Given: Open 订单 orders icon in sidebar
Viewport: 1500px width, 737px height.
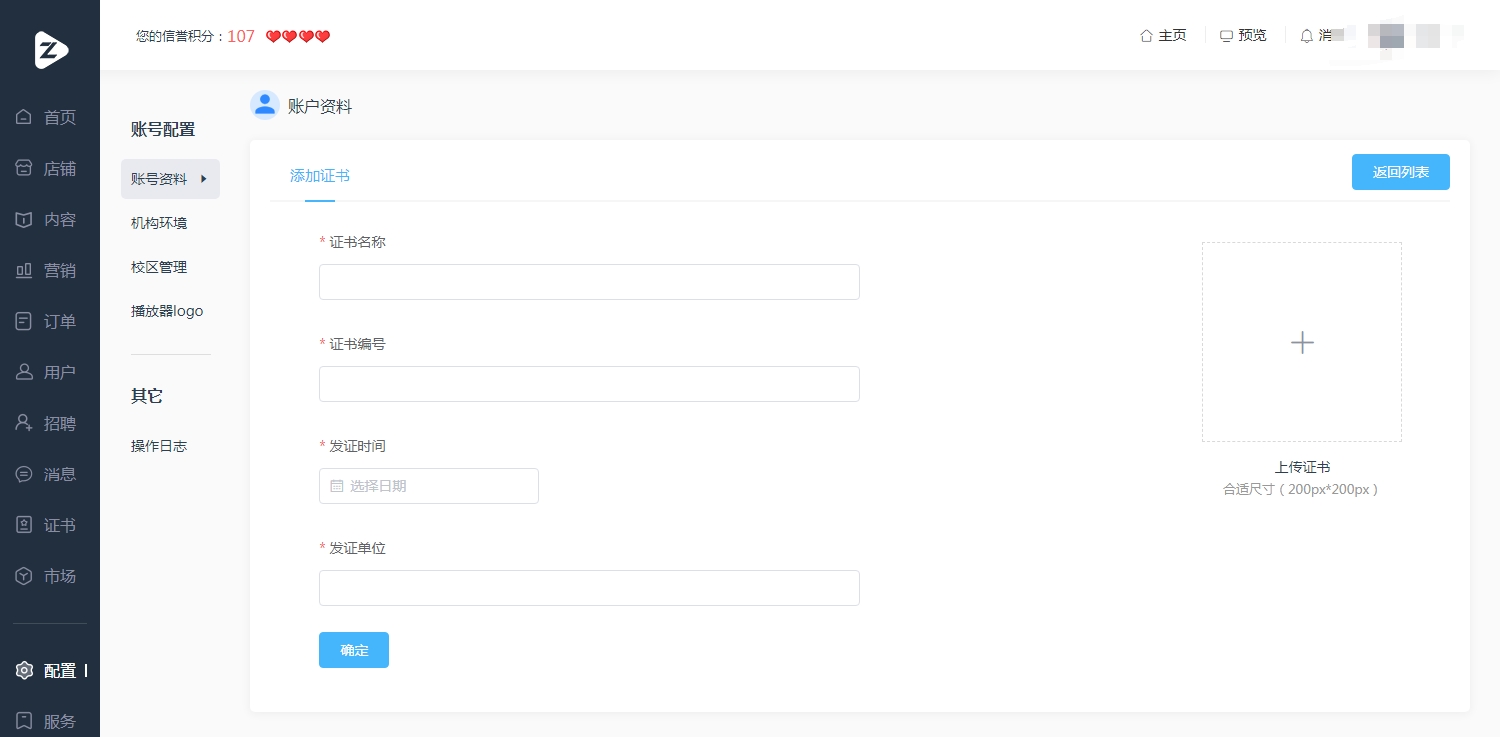Looking at the screenshot, I should coord(24,321).
